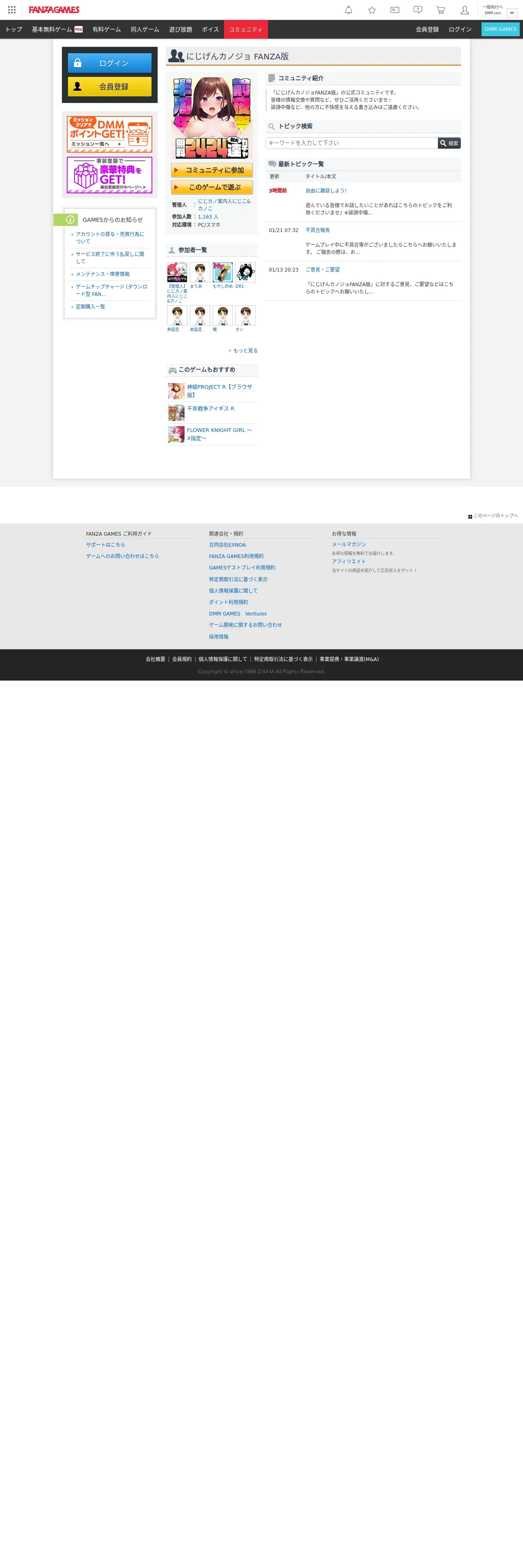Open 定期購入一覧 link
The height and width of the screenshot is (1568, 523).
[x=90, y=307]
